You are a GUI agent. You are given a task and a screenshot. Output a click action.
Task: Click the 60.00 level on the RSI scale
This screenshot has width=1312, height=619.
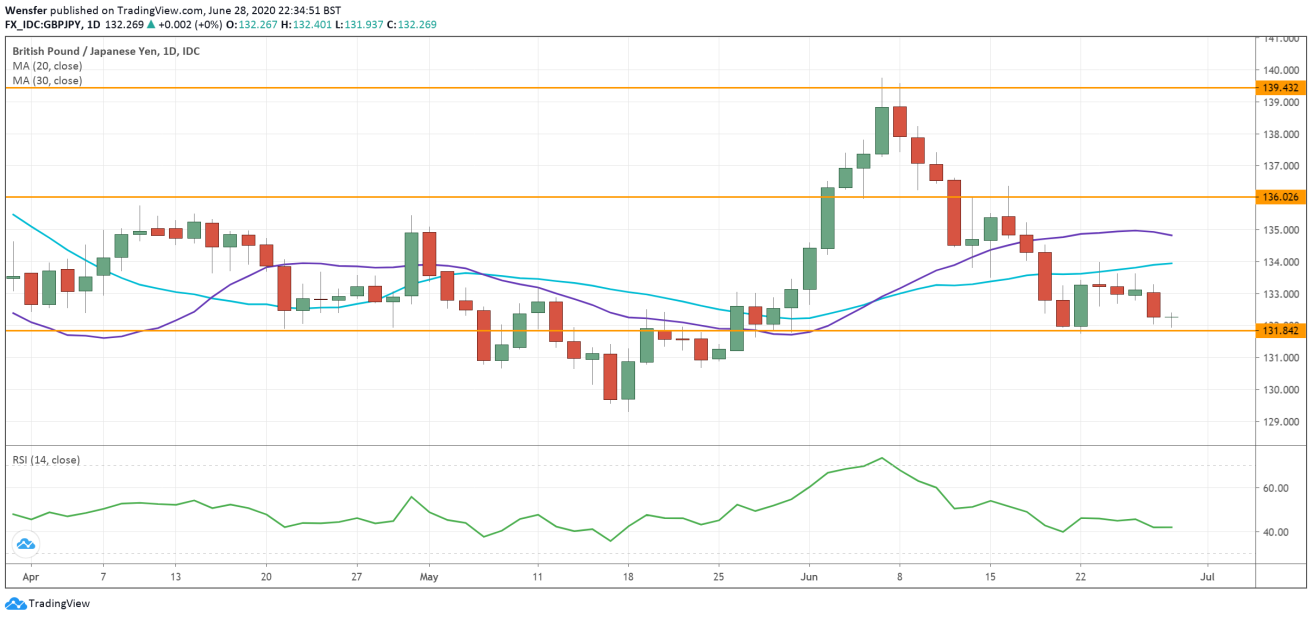(x=1277, y=487)
